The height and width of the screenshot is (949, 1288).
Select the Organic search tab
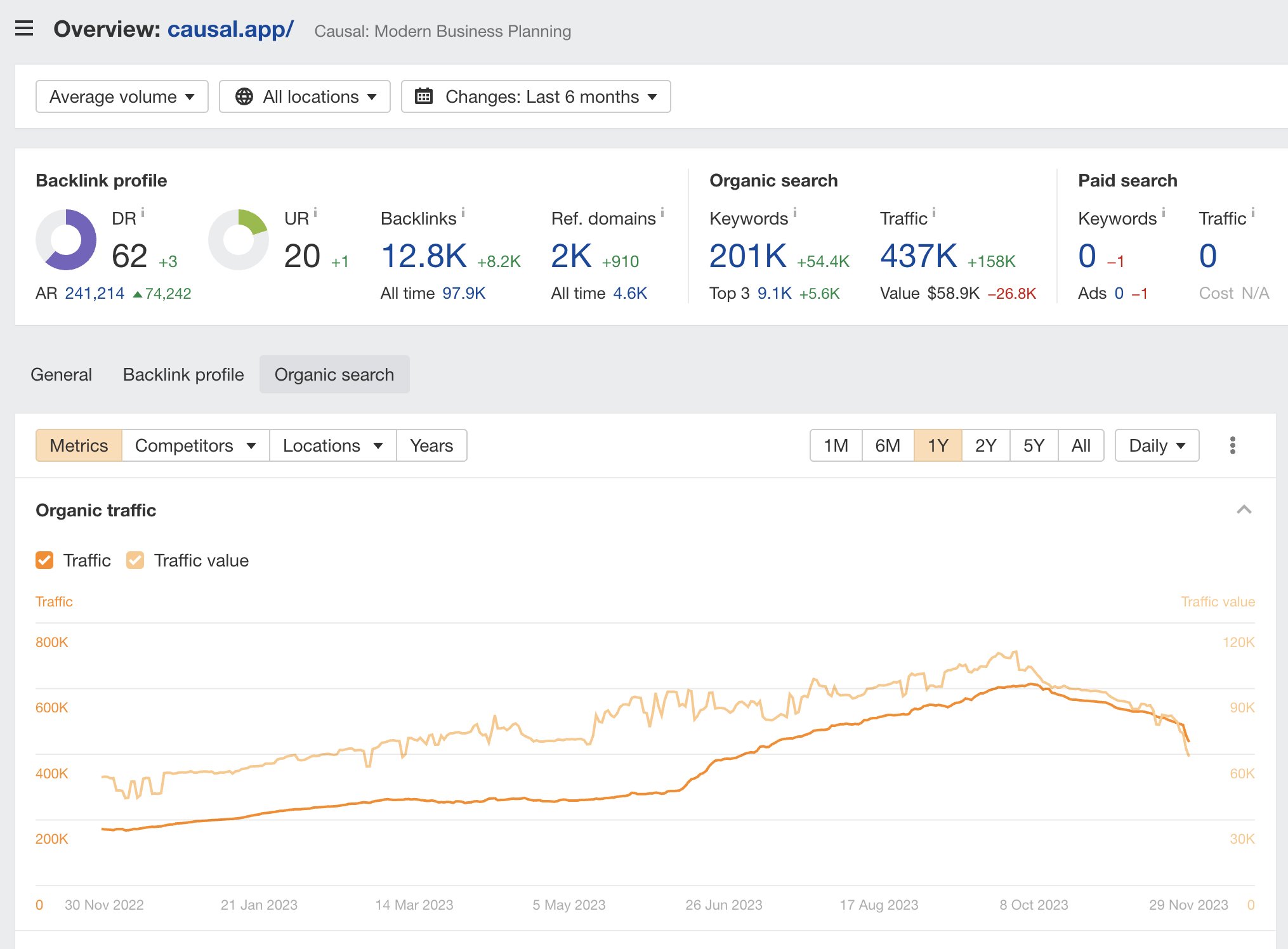click(x=334, y=374)
